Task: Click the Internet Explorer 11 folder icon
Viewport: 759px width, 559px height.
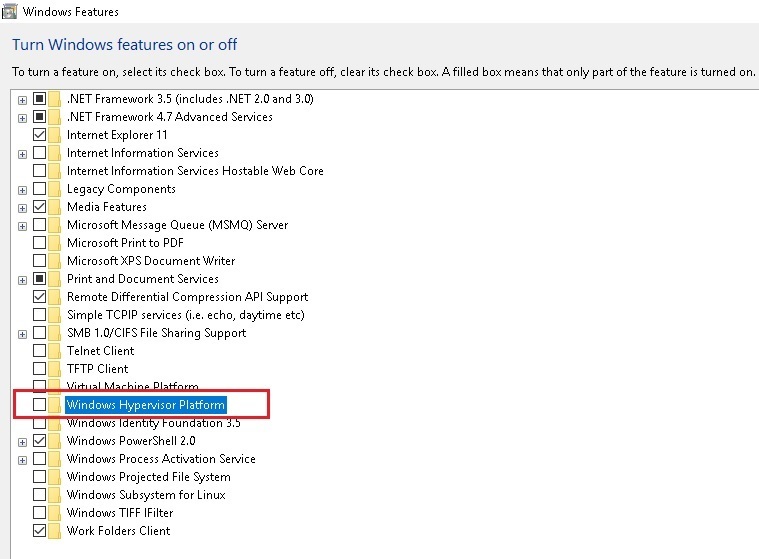Action: pos(55,135)
